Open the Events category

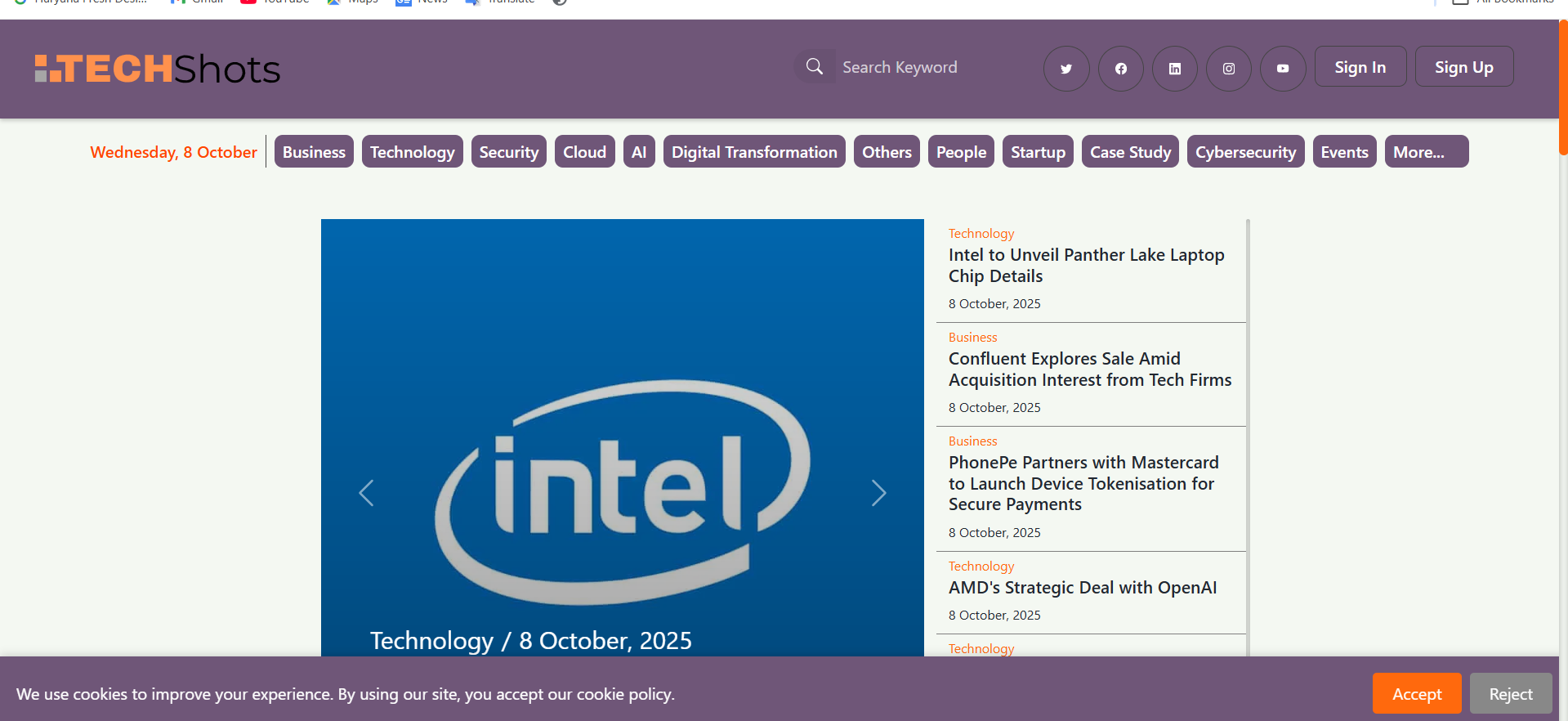(x=1344, y=152)
